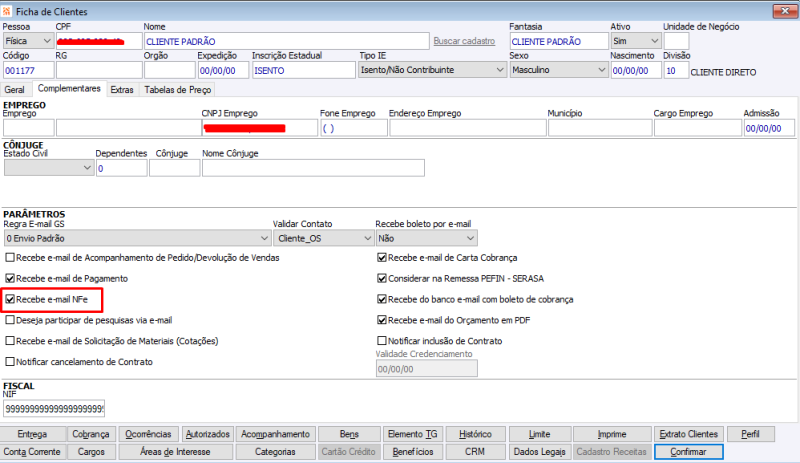The width and height of the screenshot is (800, 463).
Task: Click the Imprime button
Action: pyautogui.click(x=612, y=434)
